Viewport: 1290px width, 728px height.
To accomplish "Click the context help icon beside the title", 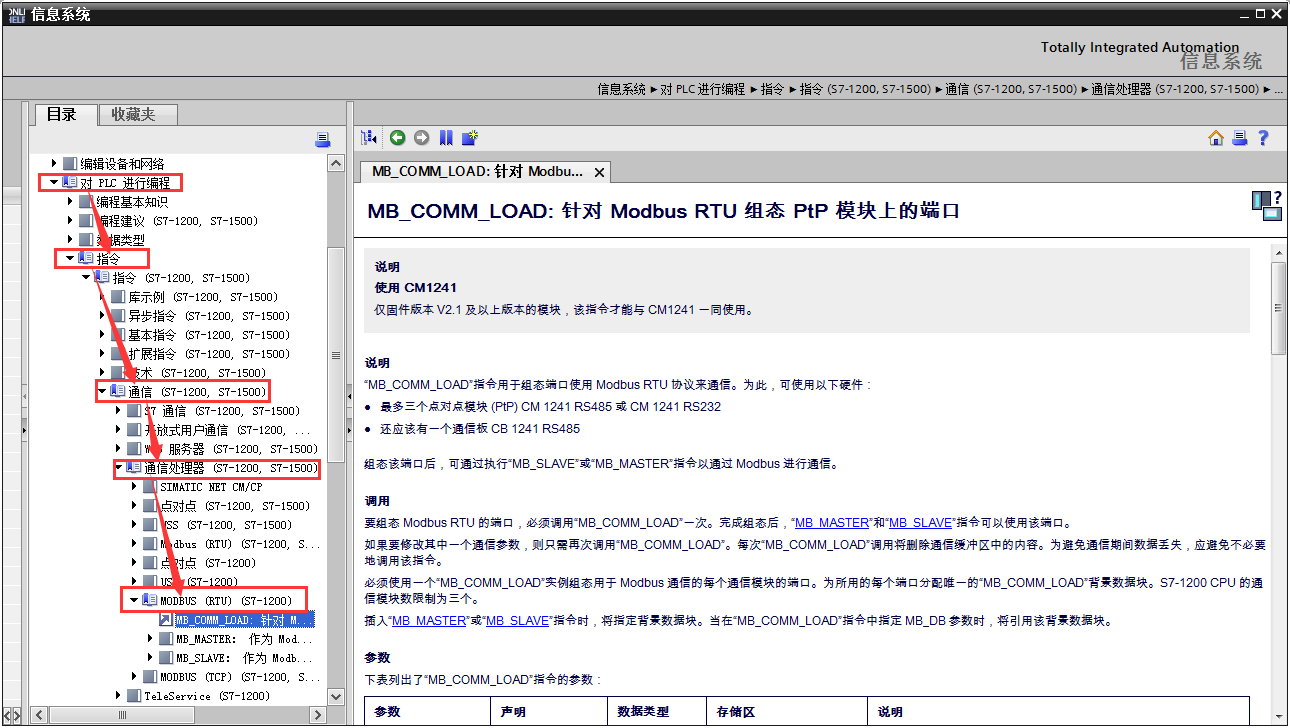I will click(1266, 205).
